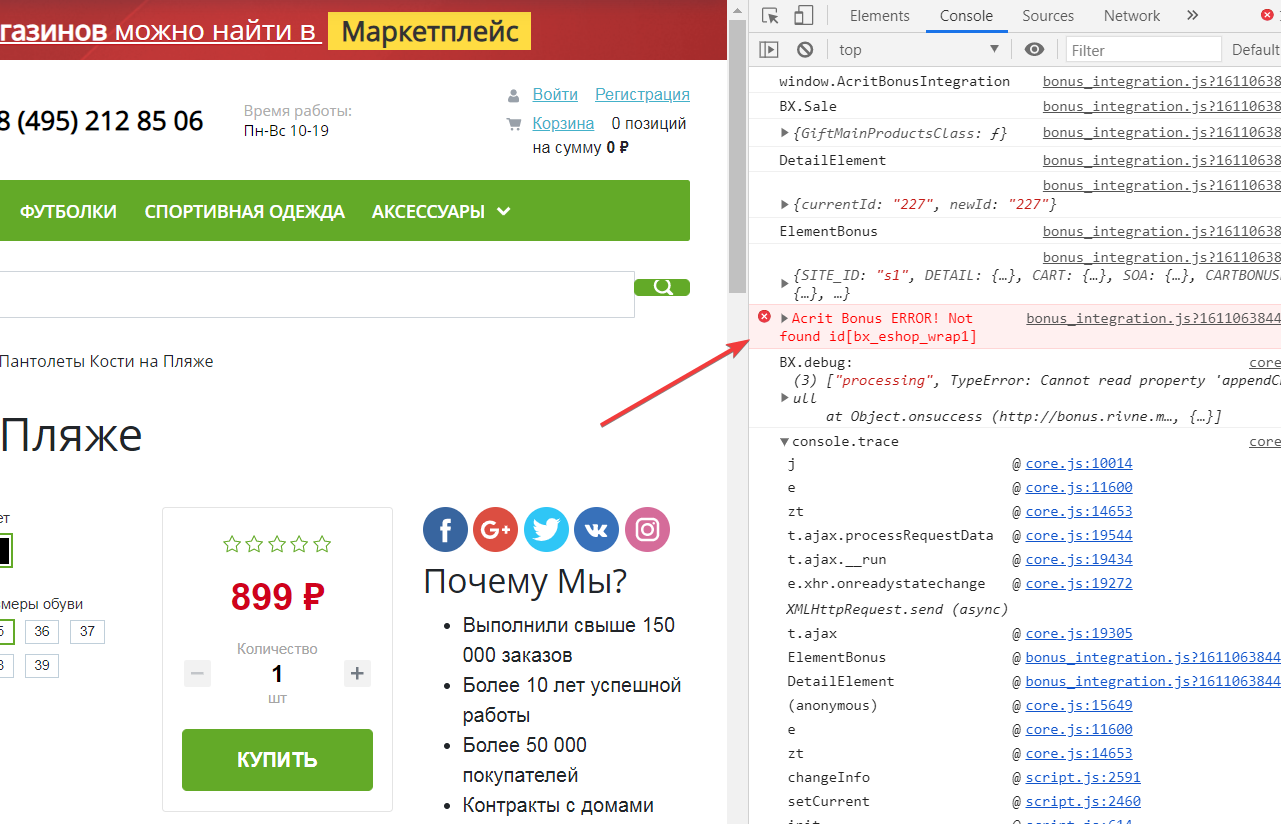This screenshot has height=824, width=1281.
Task: Select shoe size 37
Action: click(87, 632)
